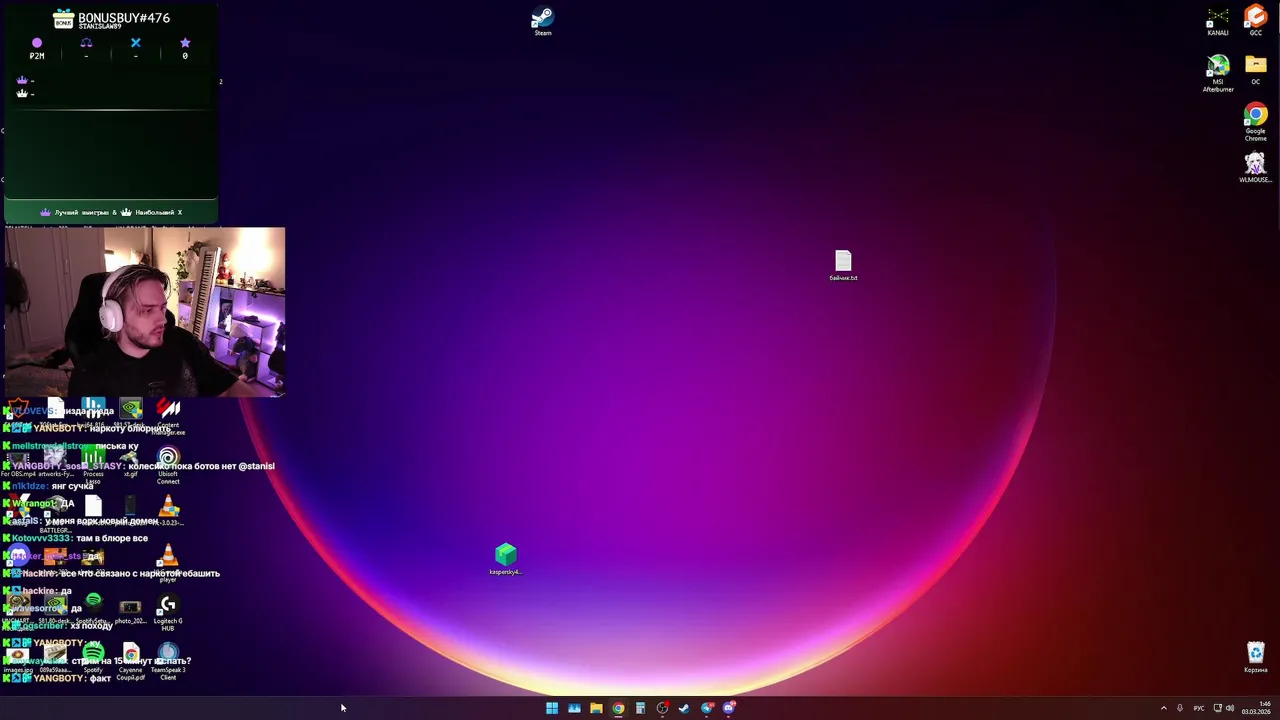The width and height of the screenshot is (1280, 720).
Task: Change the РУС input language
Action: (x=1199, y=708)
